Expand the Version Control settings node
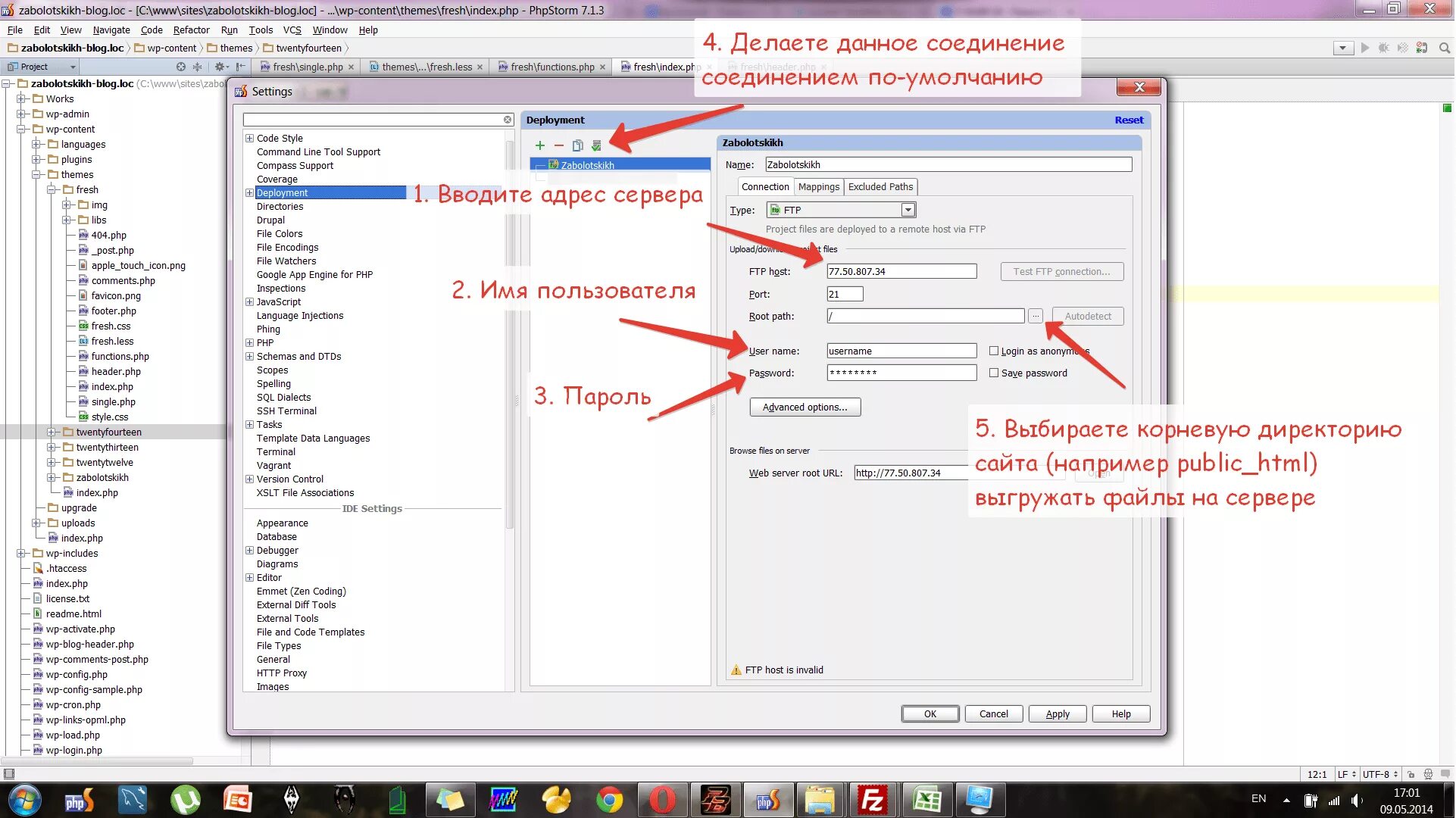Viewport: 1456px width, 818px height. pos(249,479)
